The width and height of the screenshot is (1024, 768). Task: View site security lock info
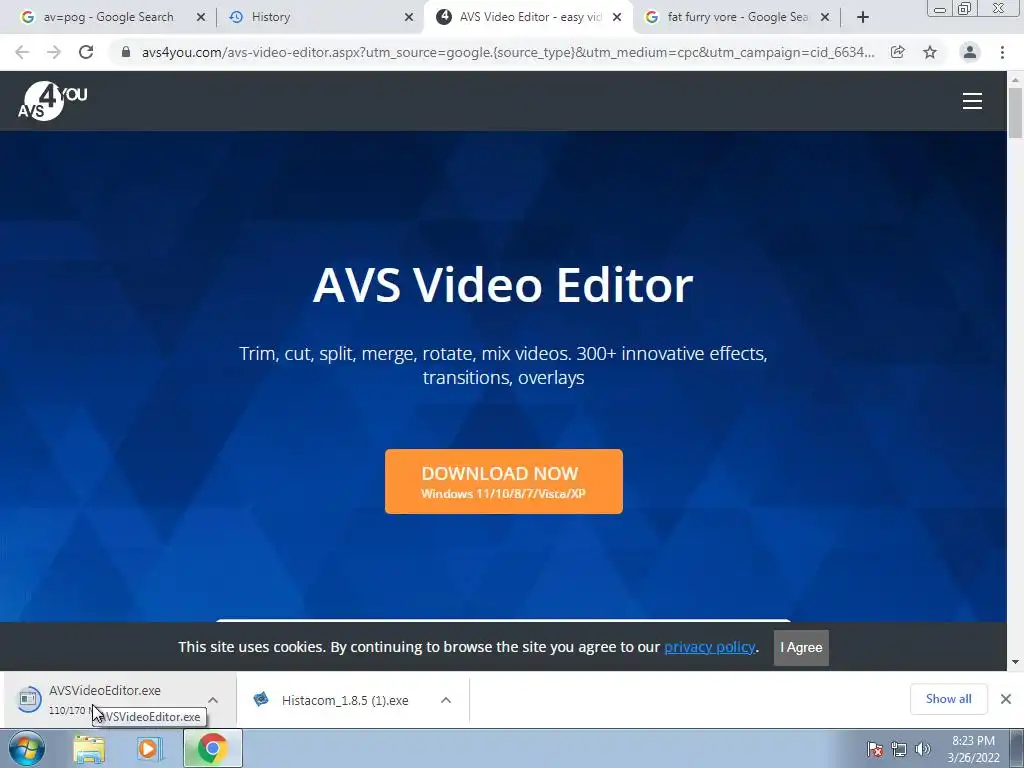click(x=126, y=52)
